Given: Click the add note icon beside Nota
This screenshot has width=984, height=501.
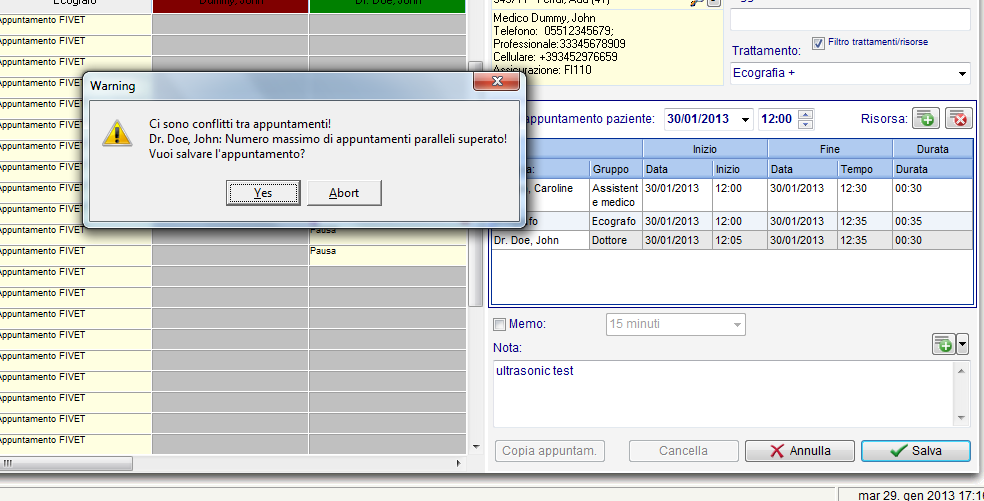Looking at the screenshot, I should pos(943,344).
